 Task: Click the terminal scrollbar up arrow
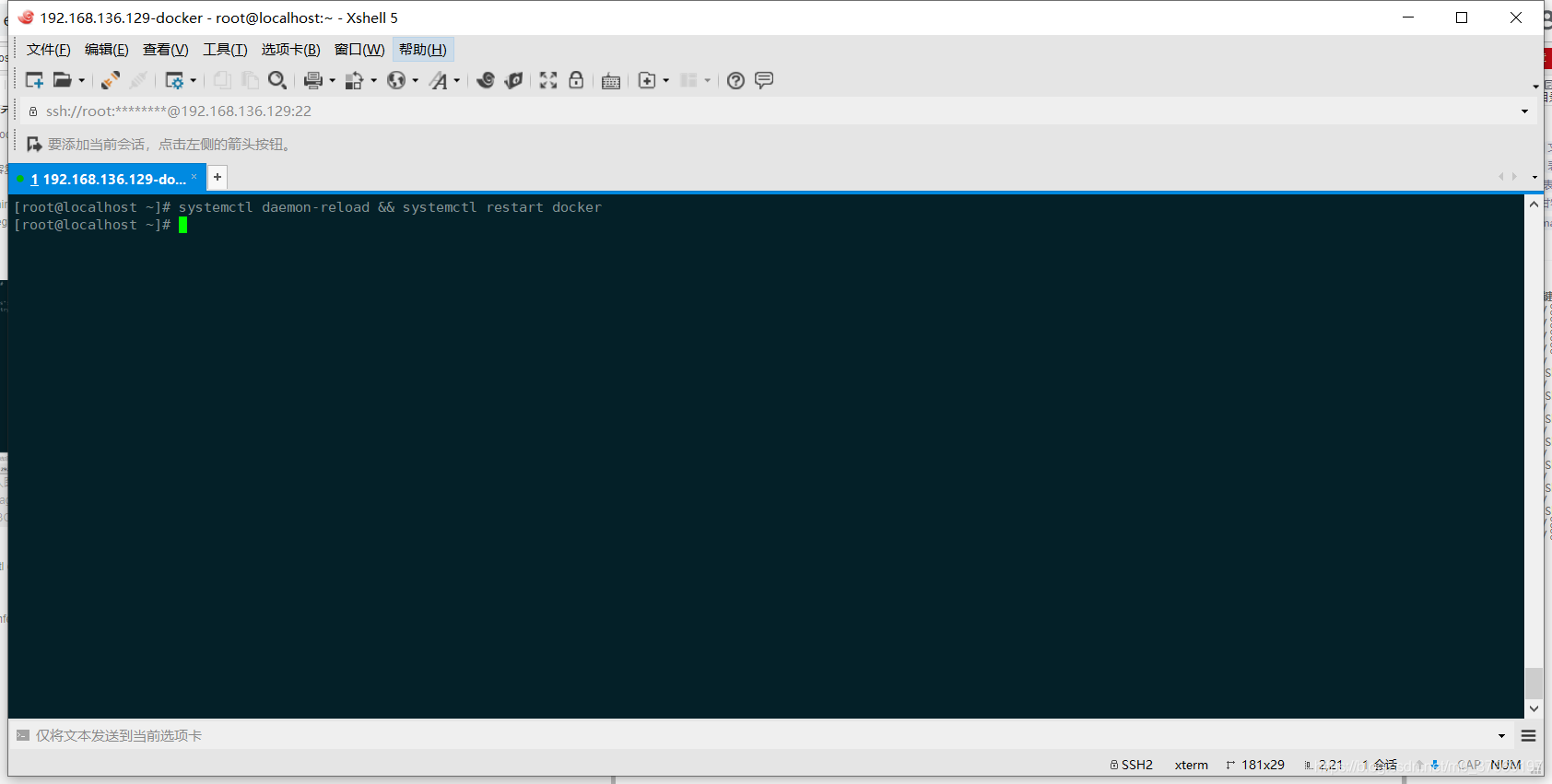click(x=1534, y=204)
